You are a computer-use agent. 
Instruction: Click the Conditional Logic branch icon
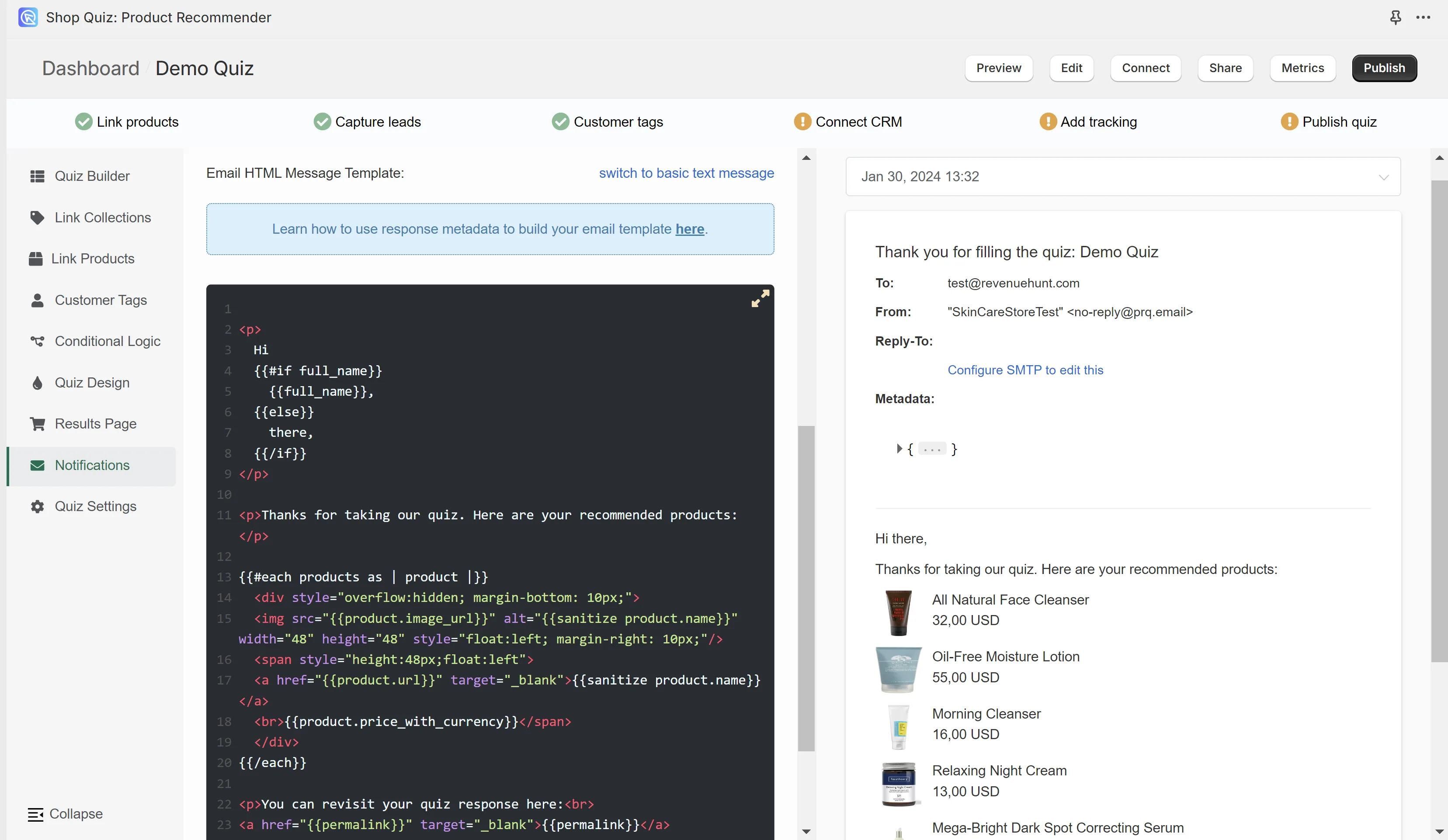[x=37, y=342]
